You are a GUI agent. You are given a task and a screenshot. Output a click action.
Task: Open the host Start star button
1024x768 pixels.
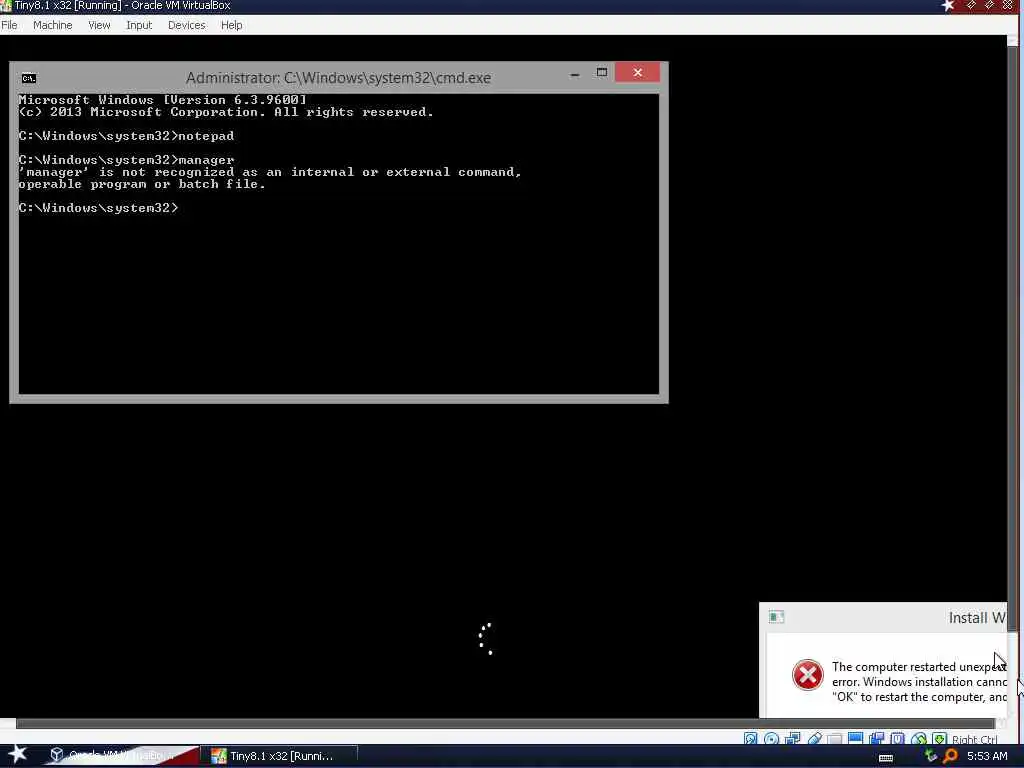click(x=18, y=754)
